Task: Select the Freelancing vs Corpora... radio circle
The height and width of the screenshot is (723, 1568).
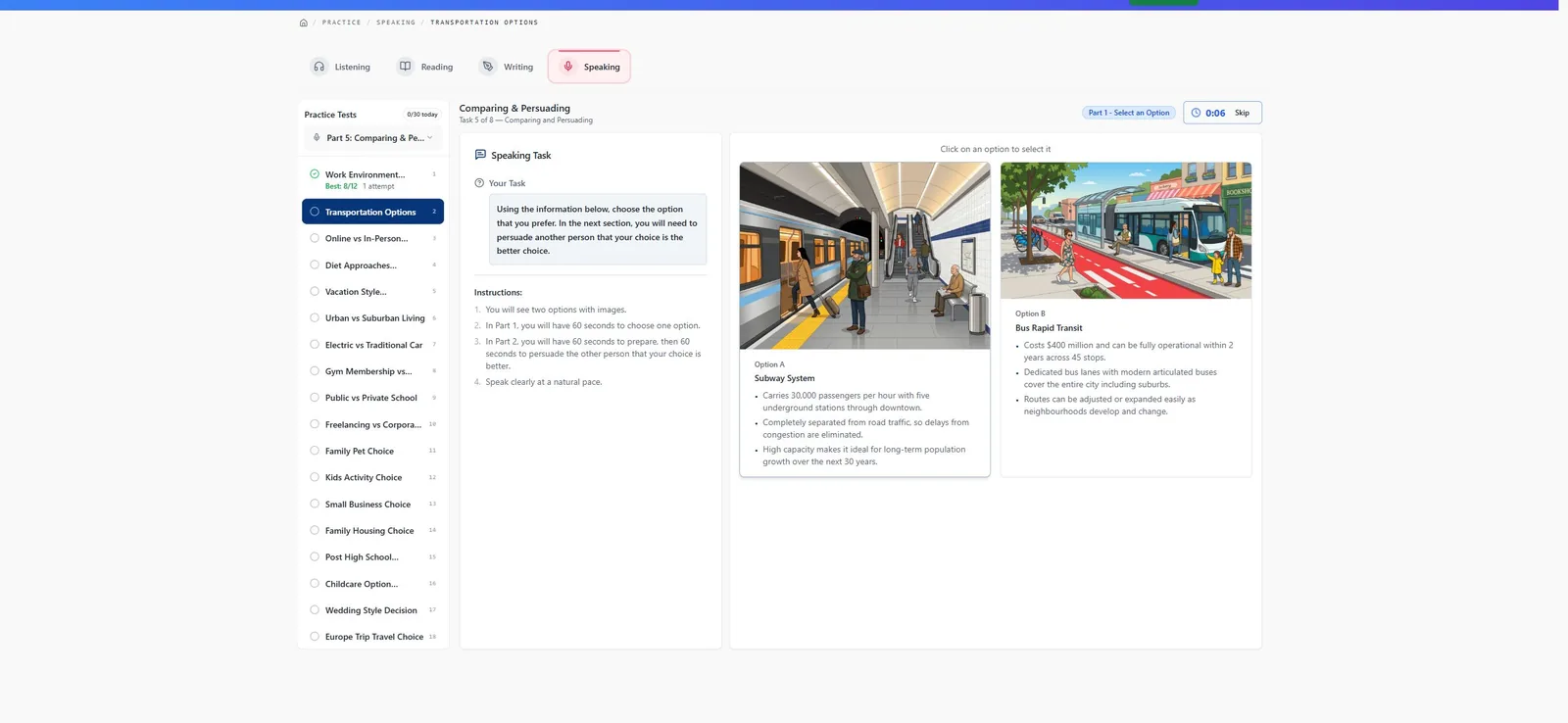Action: tap(315, 424)
